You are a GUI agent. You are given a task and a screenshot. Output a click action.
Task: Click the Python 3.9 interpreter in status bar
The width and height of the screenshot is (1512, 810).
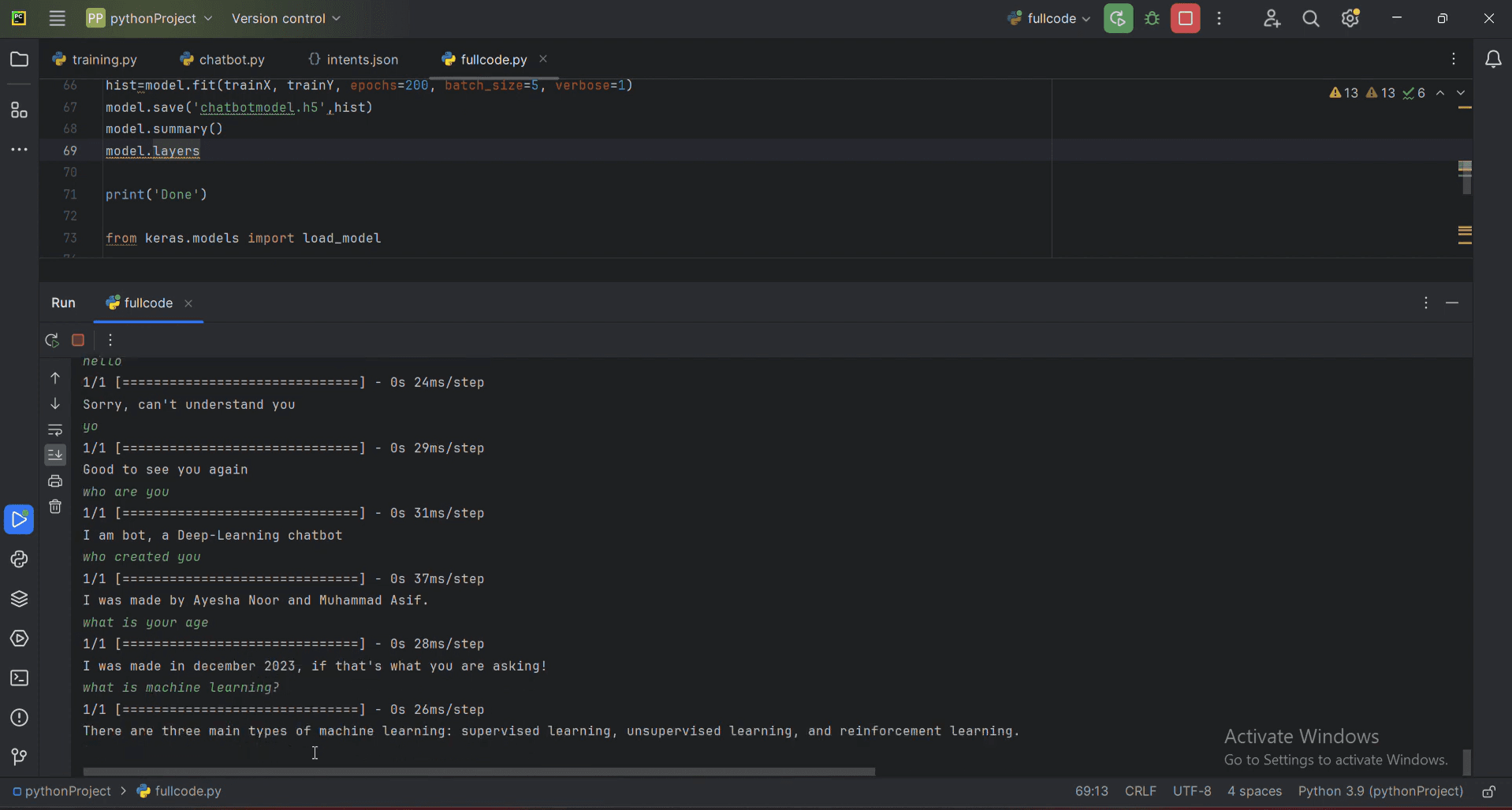point(1380,792)
